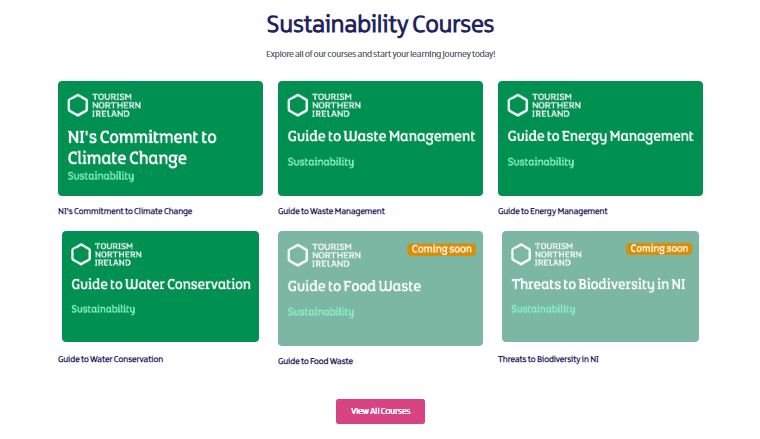Image resolution: width=760 pixels, height=439 pixels.
Task: Open the Threats to Biodiversity in NI card title
Action: tap(598, 284)
